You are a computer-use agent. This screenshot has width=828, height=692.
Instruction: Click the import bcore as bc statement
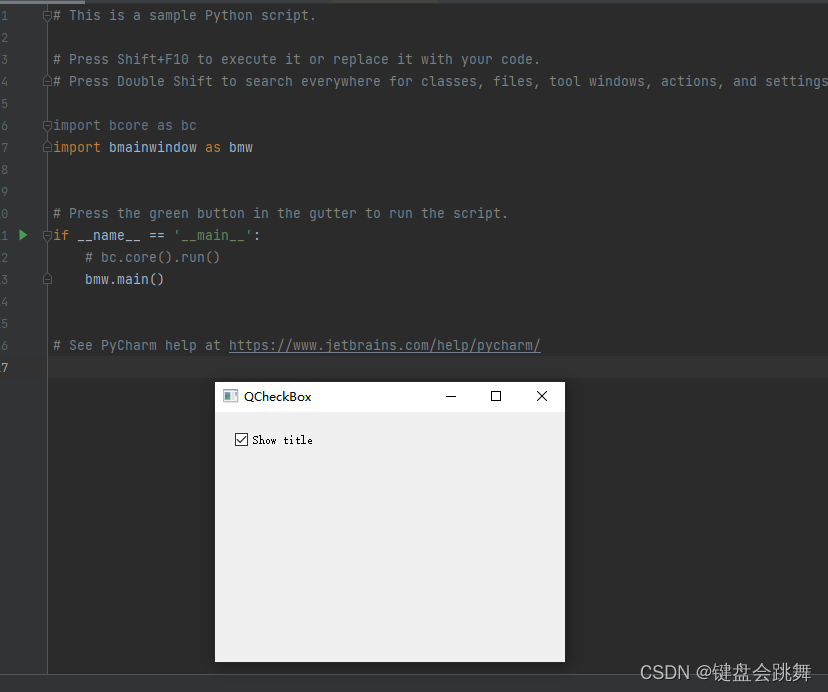[128, 125]
